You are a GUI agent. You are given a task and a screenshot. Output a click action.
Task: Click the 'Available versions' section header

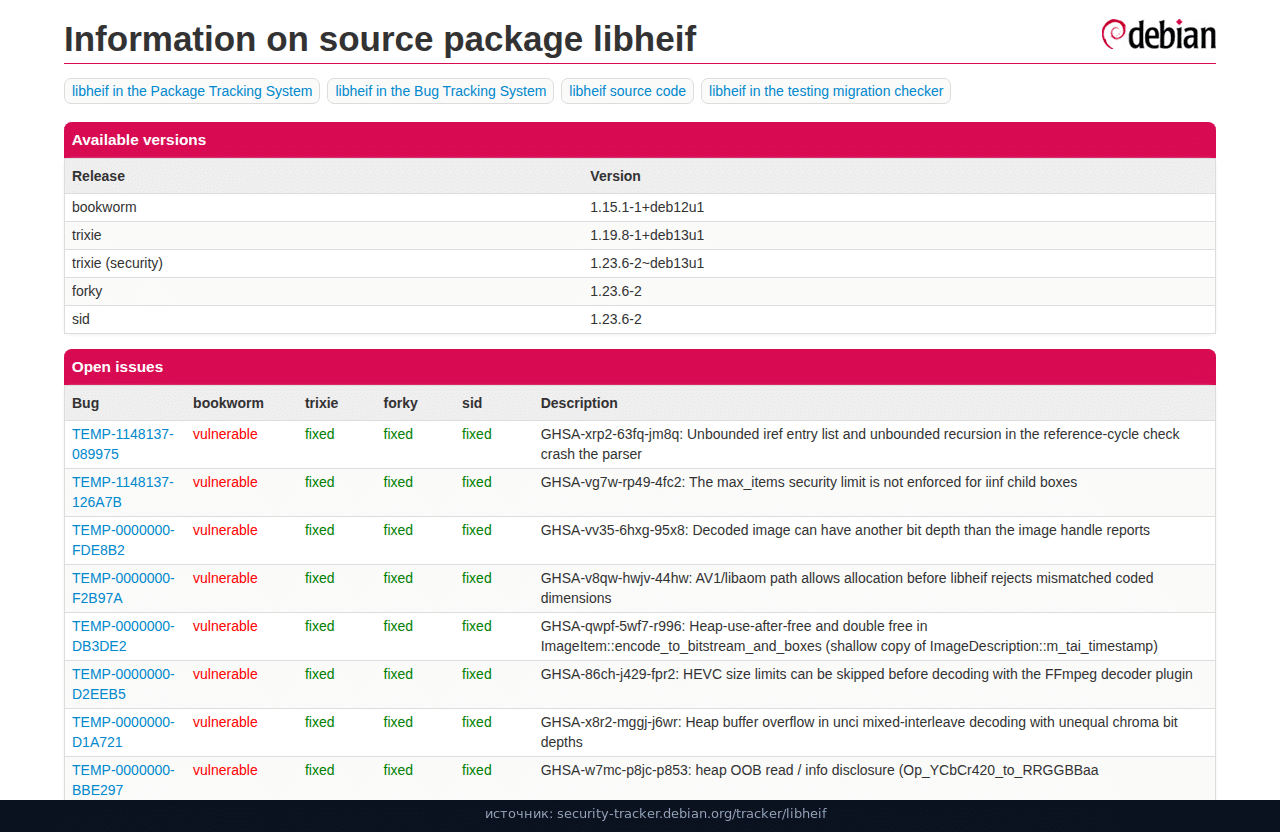(x=640, y=140)
